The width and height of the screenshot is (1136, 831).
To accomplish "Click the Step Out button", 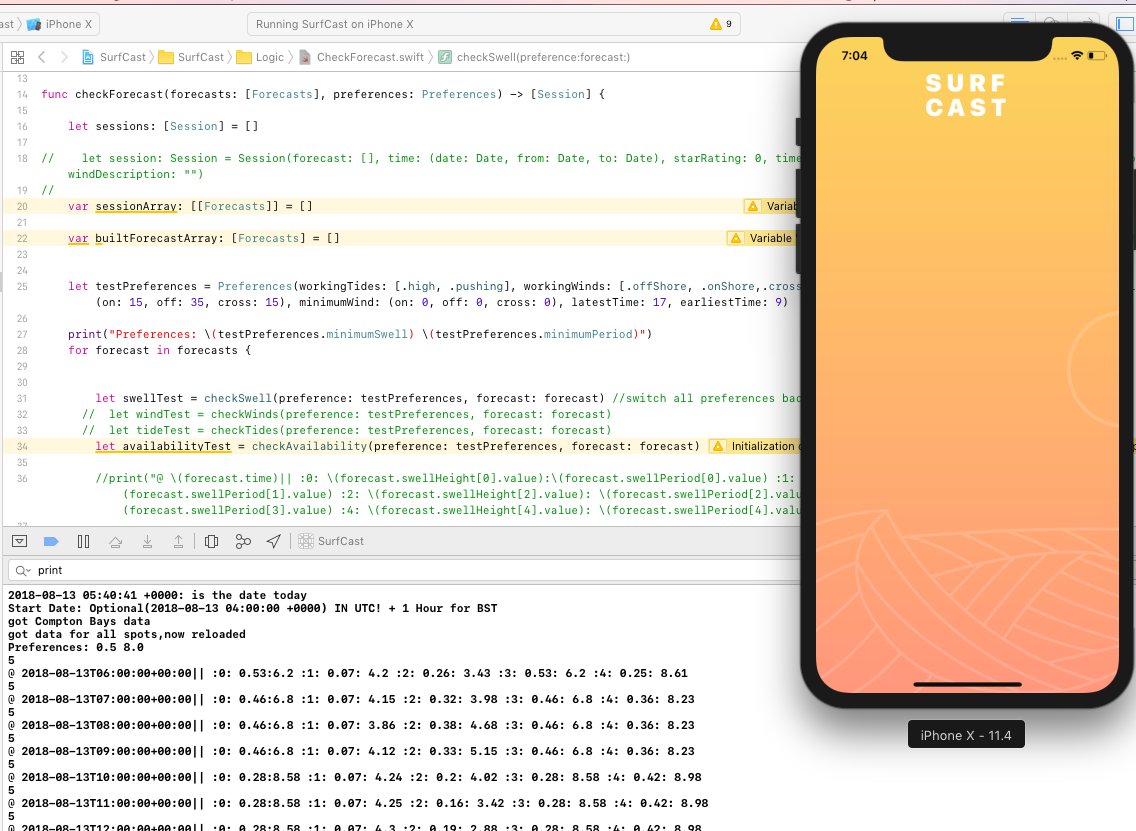I will pyautogui.click(x=178, y=541).
